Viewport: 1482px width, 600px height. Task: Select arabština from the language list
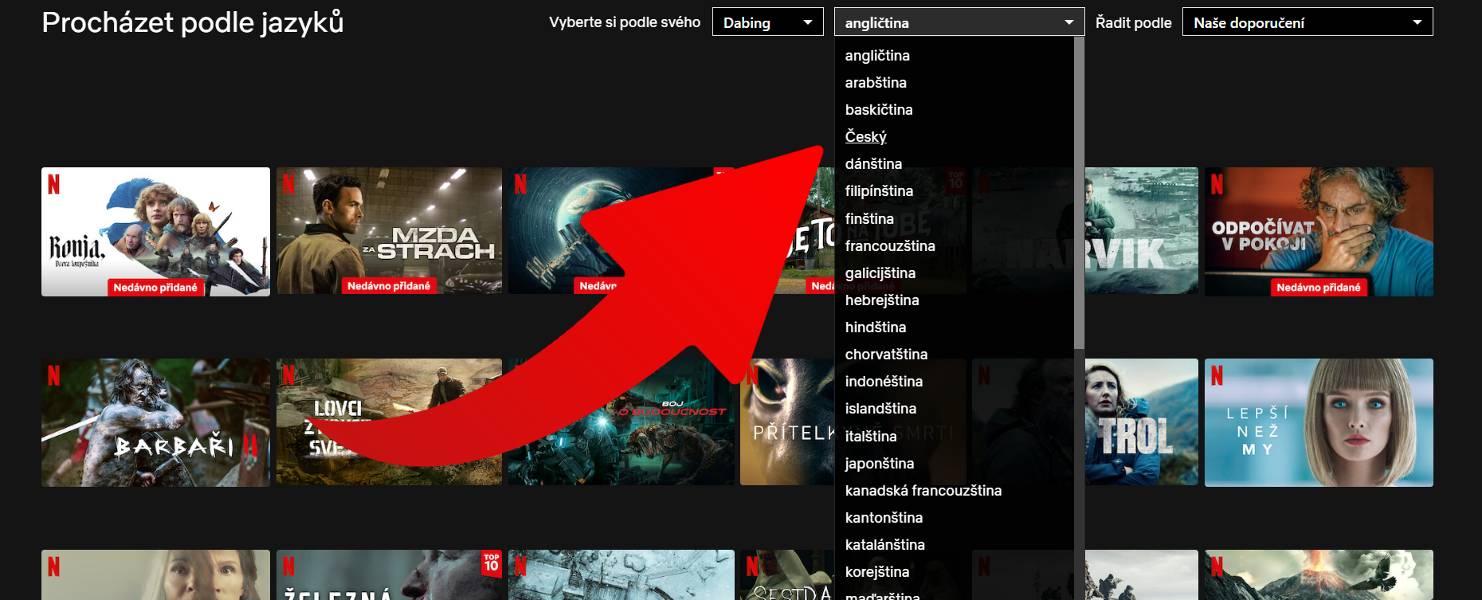coord(876,83)
